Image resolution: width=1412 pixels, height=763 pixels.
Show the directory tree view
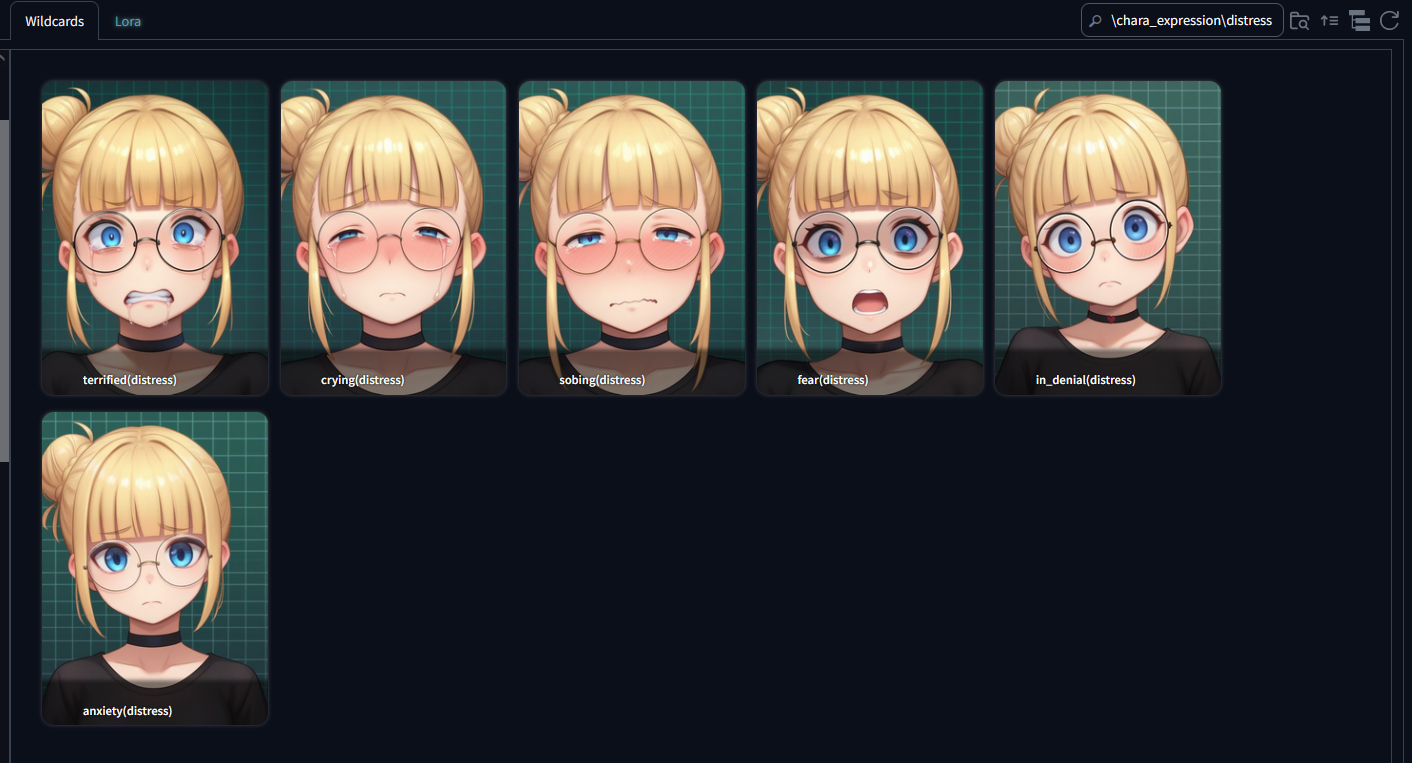(x=1358, y=20)
